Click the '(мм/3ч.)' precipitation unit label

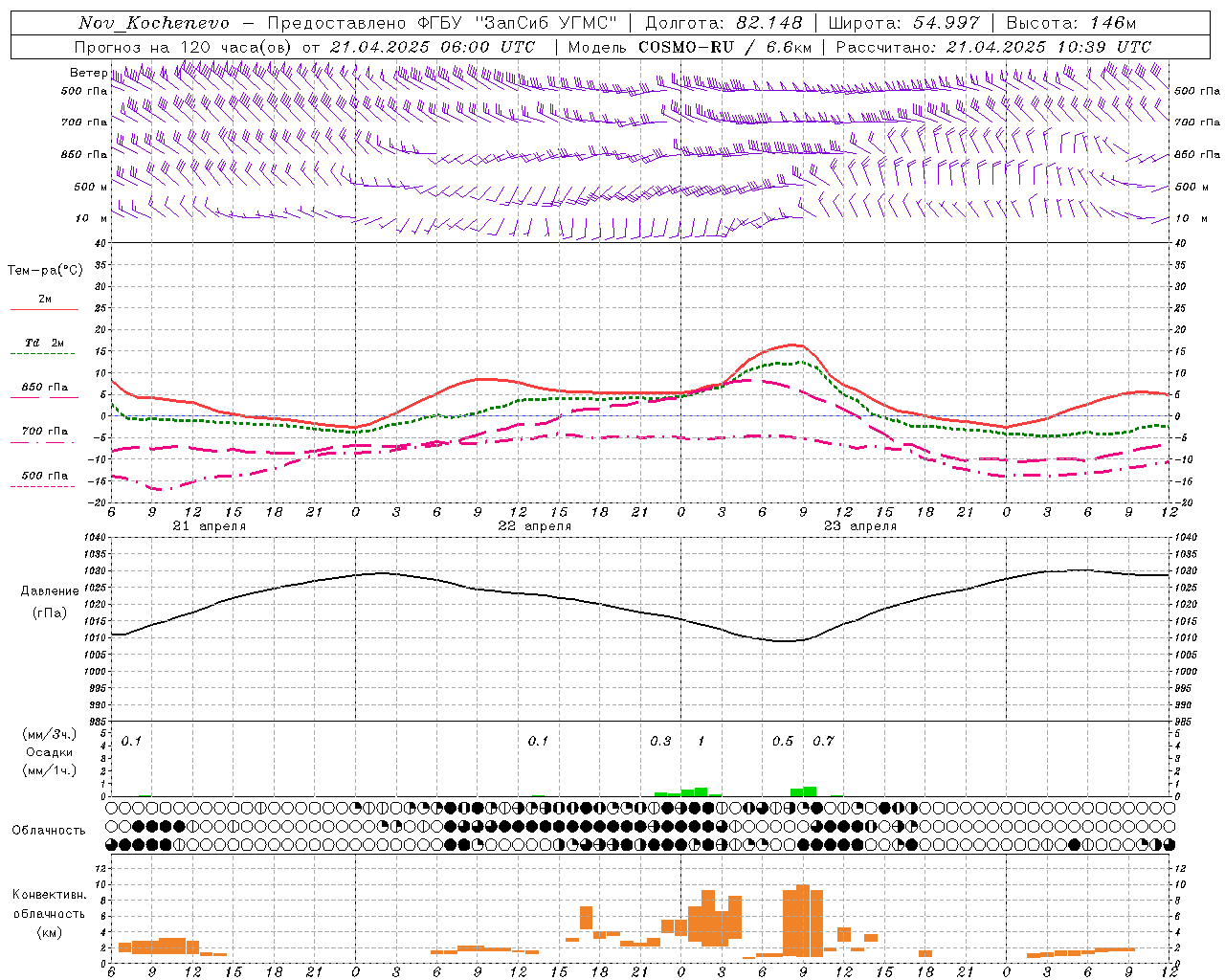[50, 734]
